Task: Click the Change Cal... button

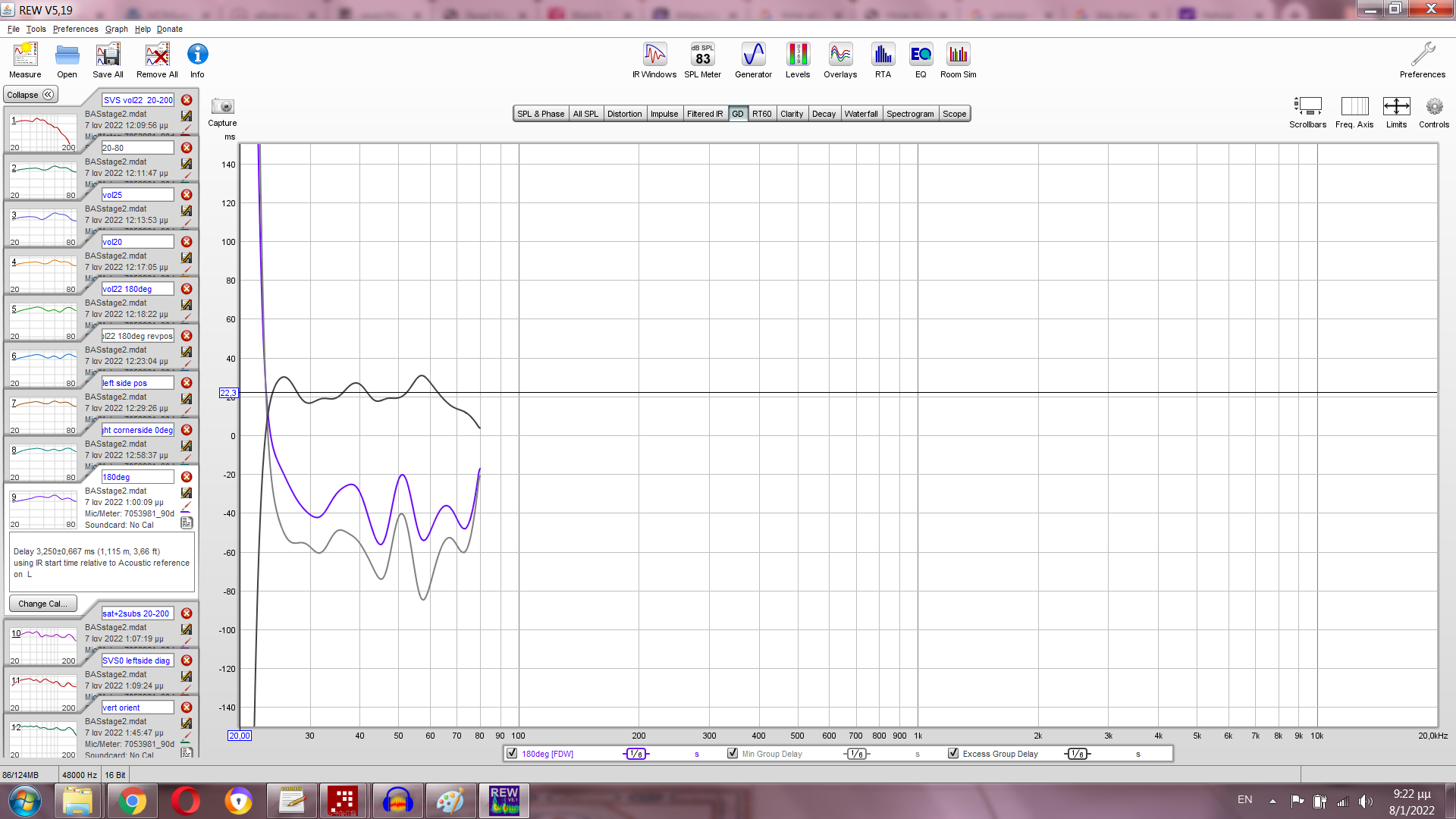Action: (x=42, y=604)
